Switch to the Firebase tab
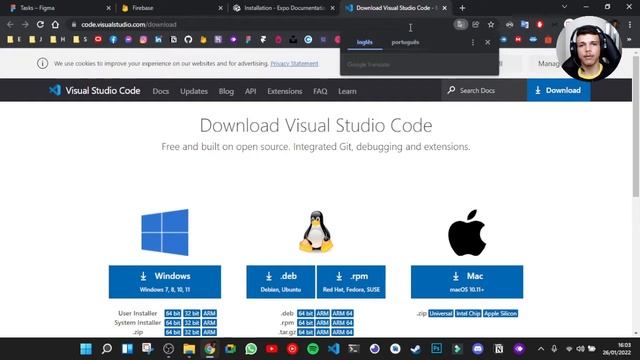Viewport: 640px width, 360px height. [x=171, y=8]
